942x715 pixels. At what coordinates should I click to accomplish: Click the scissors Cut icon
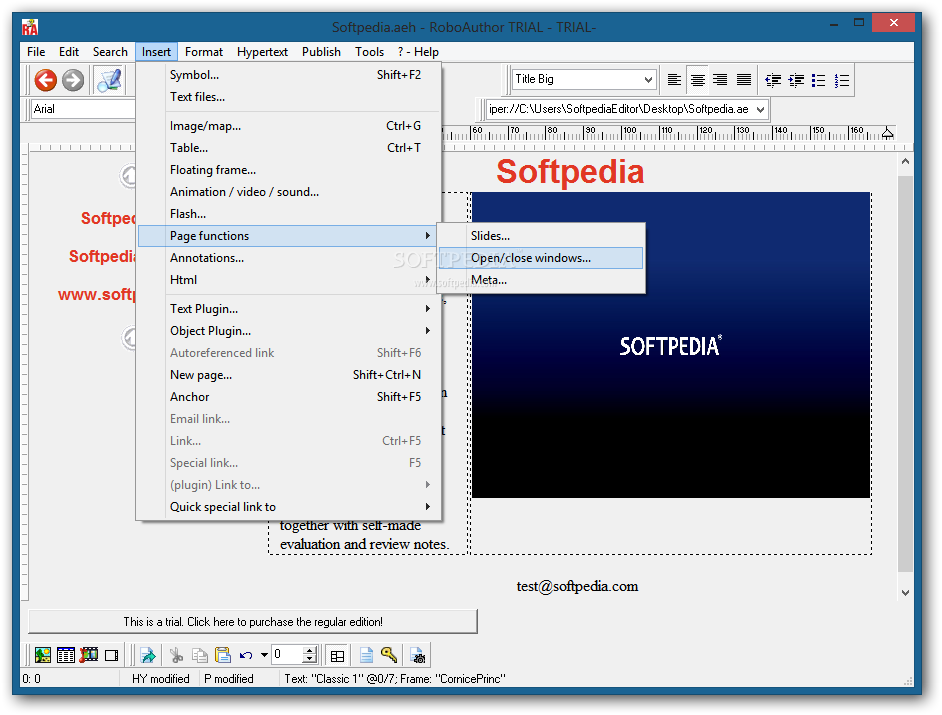coord(176,655)
